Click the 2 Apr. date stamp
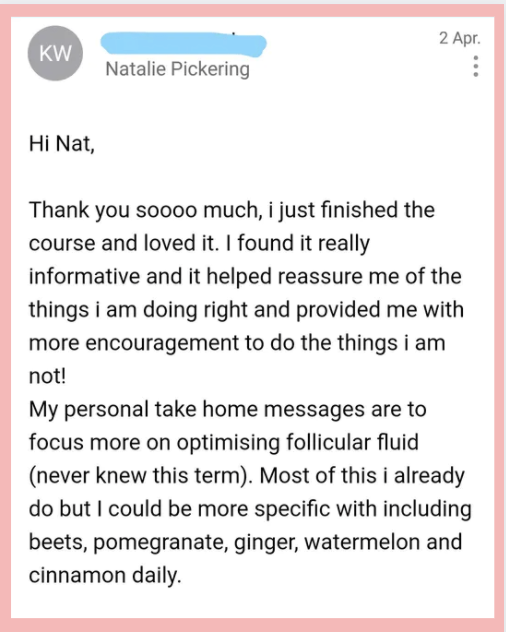The width and height of the screenshot is (506, 632). pos(460,38)
